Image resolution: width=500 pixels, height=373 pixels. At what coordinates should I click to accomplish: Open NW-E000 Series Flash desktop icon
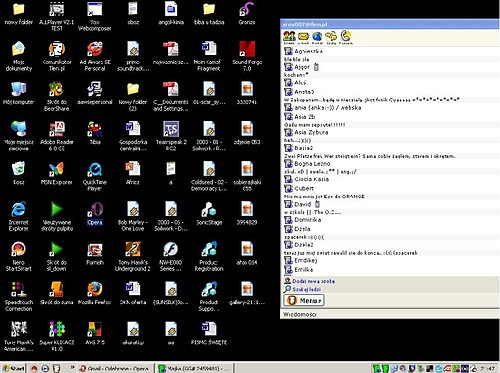[171, 256]
